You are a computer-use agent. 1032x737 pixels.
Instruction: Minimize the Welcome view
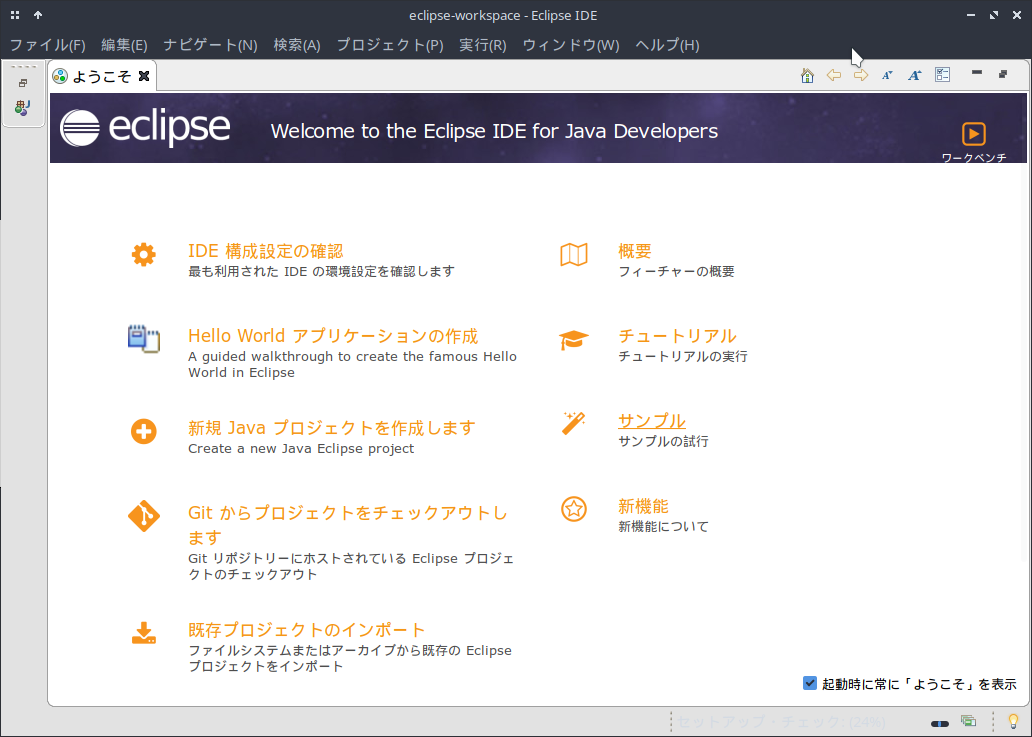point(977,72)
